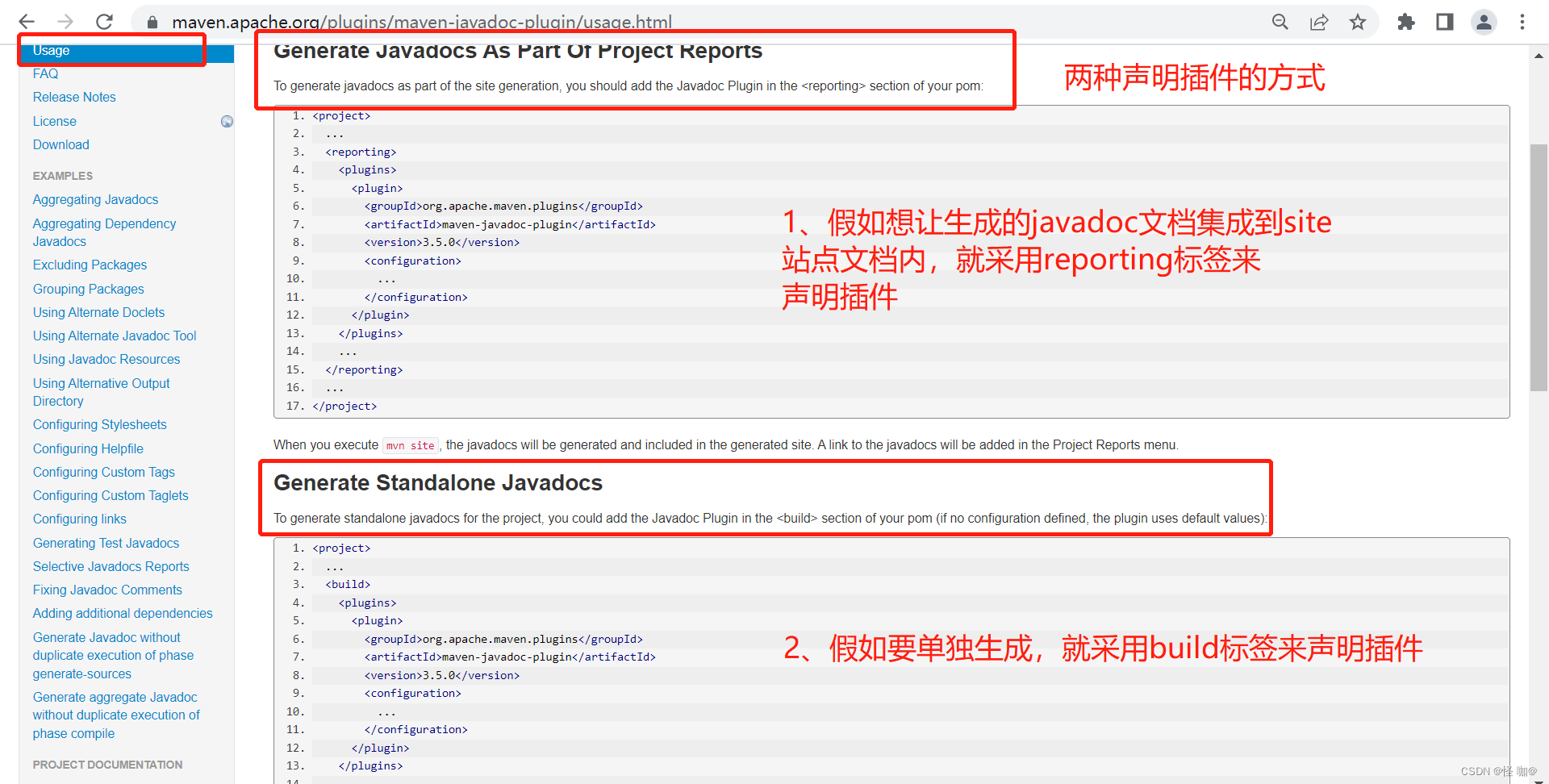Open the browser three-dot menu
The width and height of the screenshot is (1549, 784).
click(1522, 22)
